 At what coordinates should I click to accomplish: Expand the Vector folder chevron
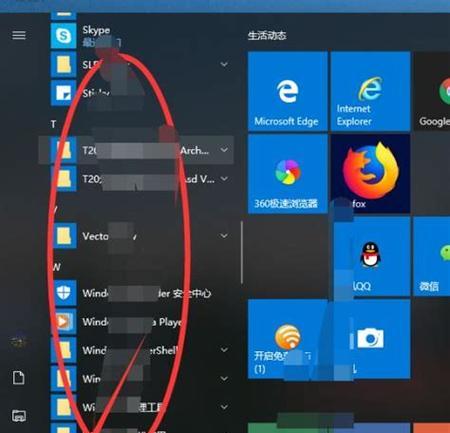pos(224,236)
